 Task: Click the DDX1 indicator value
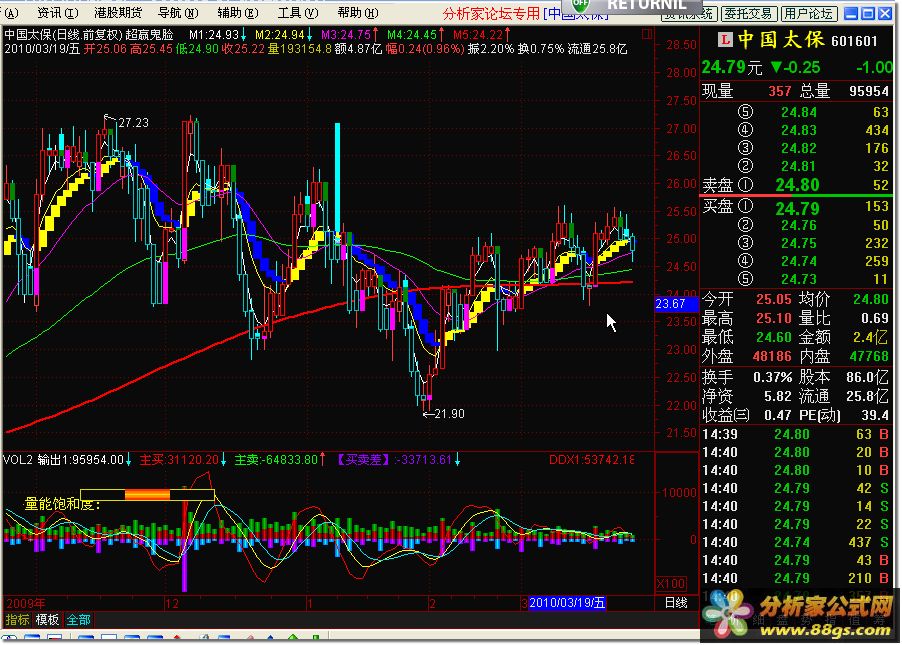pyautogui.click(x=592, y=460)
